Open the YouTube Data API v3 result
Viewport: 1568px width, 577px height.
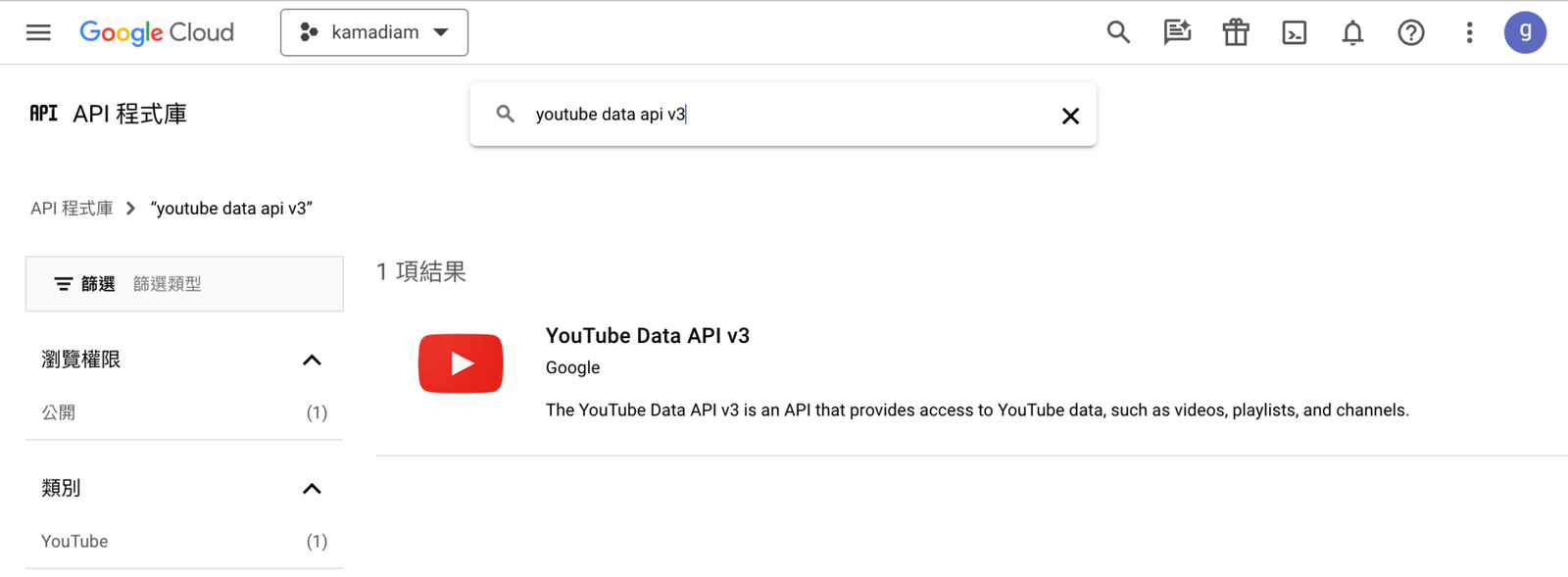647,336
